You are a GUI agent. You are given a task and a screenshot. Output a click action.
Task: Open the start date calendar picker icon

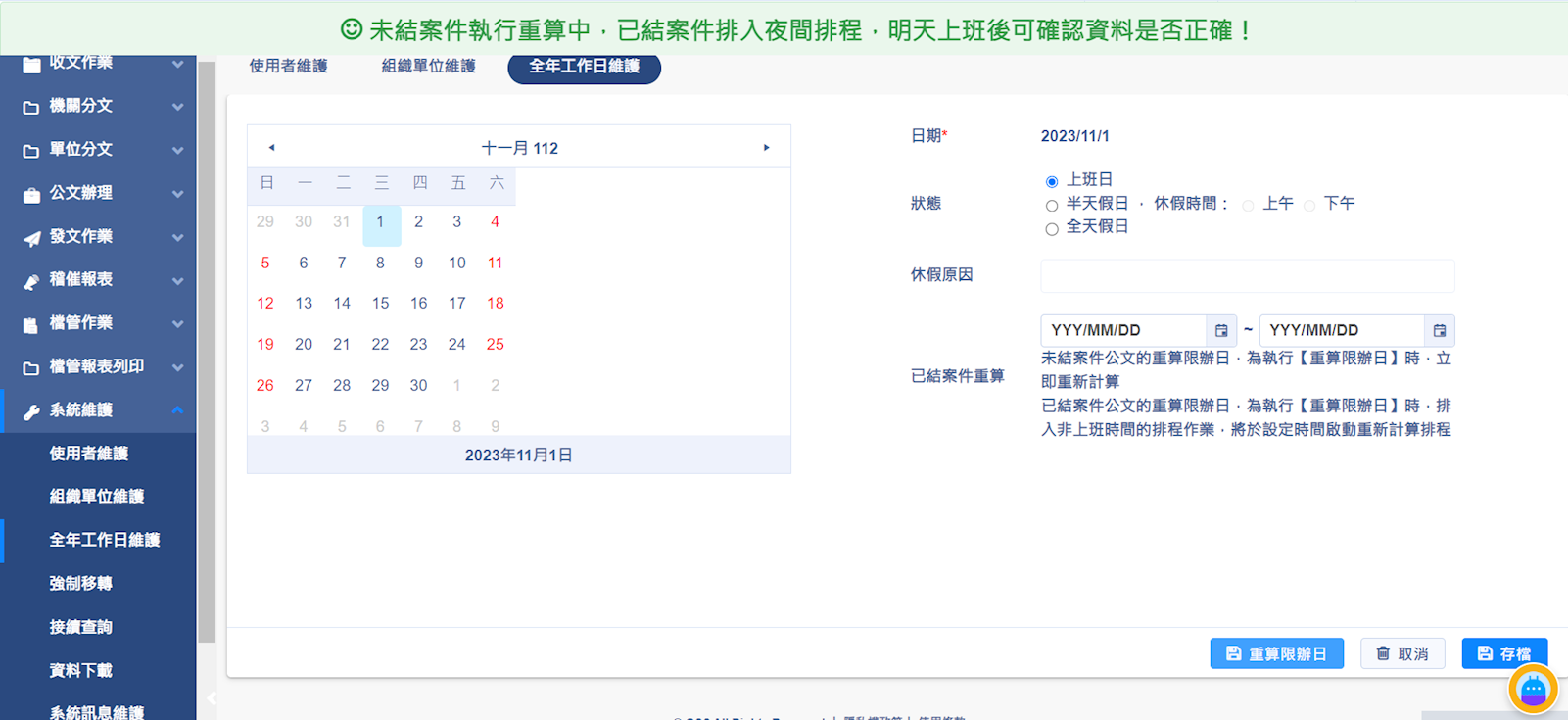[x=1221, y=331]
